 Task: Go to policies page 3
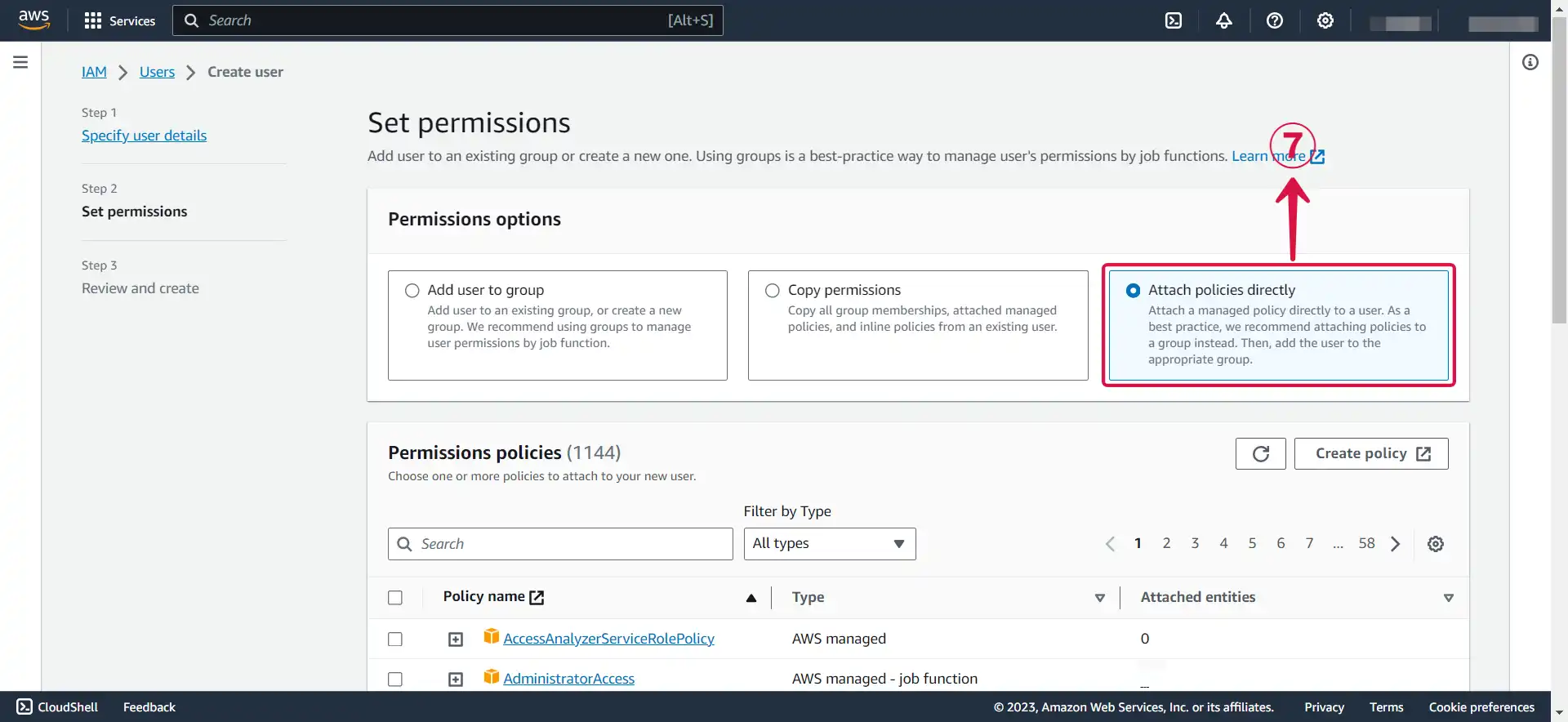(x=1195, y=543)
